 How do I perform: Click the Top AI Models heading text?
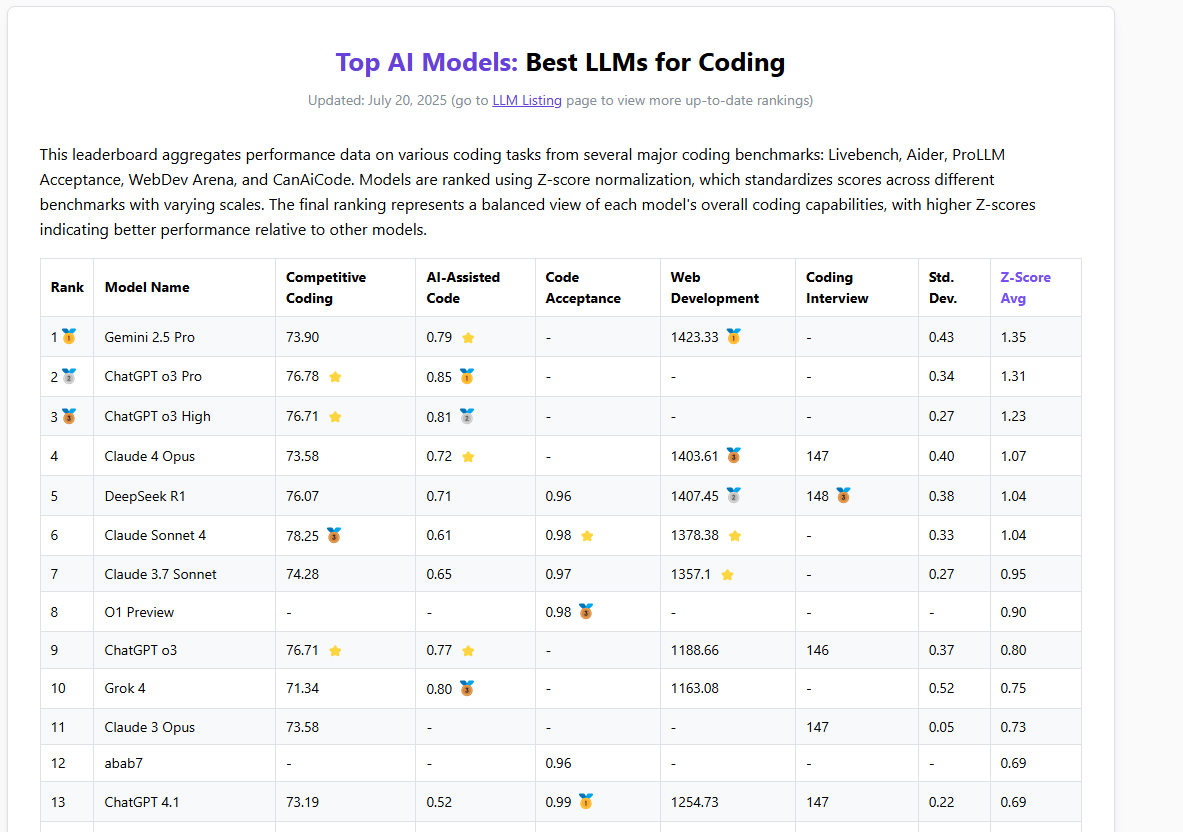(x=426, y=62)
